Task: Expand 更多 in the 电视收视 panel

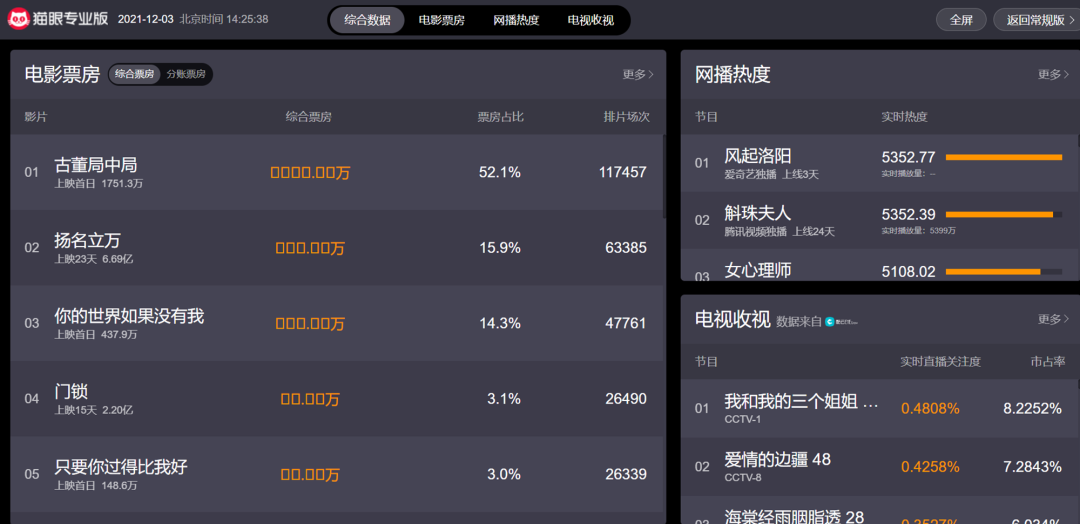Action: pyautogui.click(x=1052, y=319)
